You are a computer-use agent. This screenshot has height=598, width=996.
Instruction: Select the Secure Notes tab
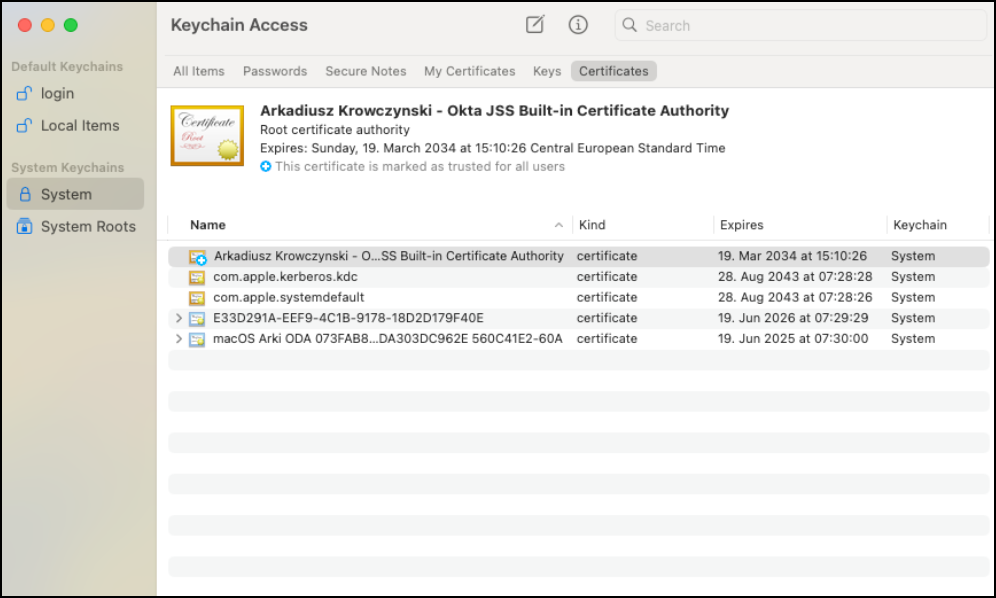[x=366, y=71]
